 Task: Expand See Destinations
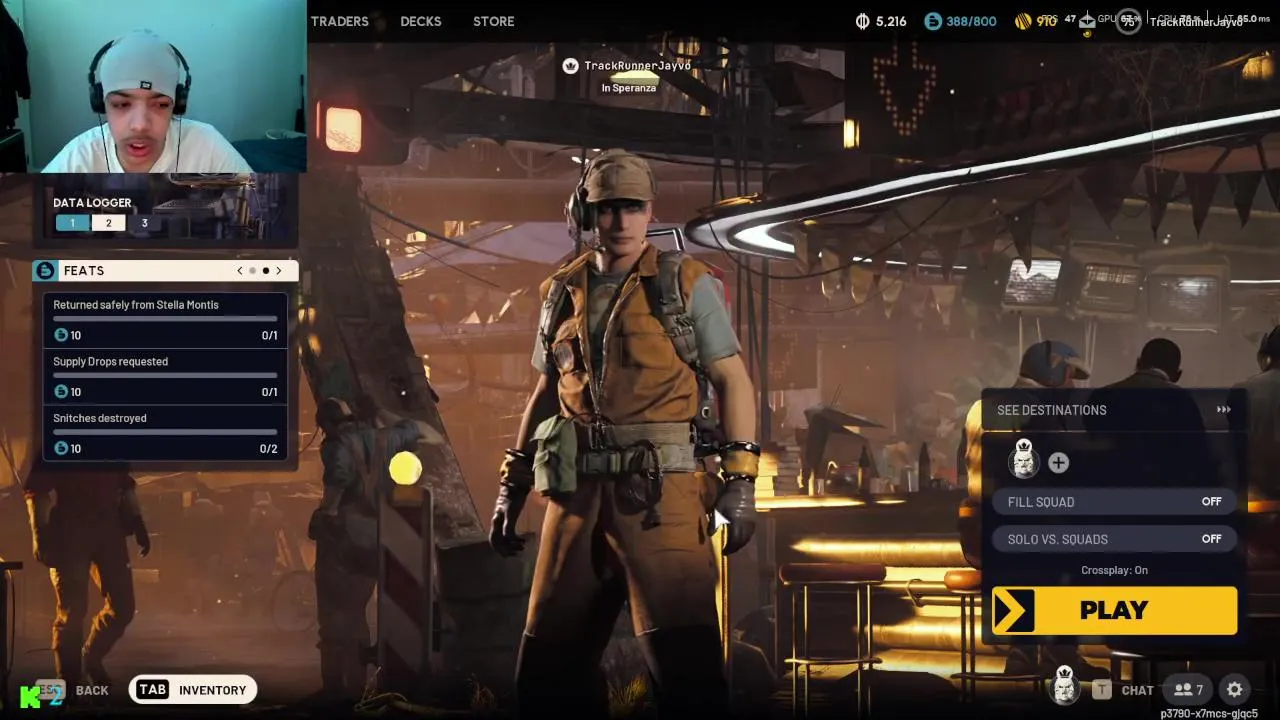click(1113, 410)
